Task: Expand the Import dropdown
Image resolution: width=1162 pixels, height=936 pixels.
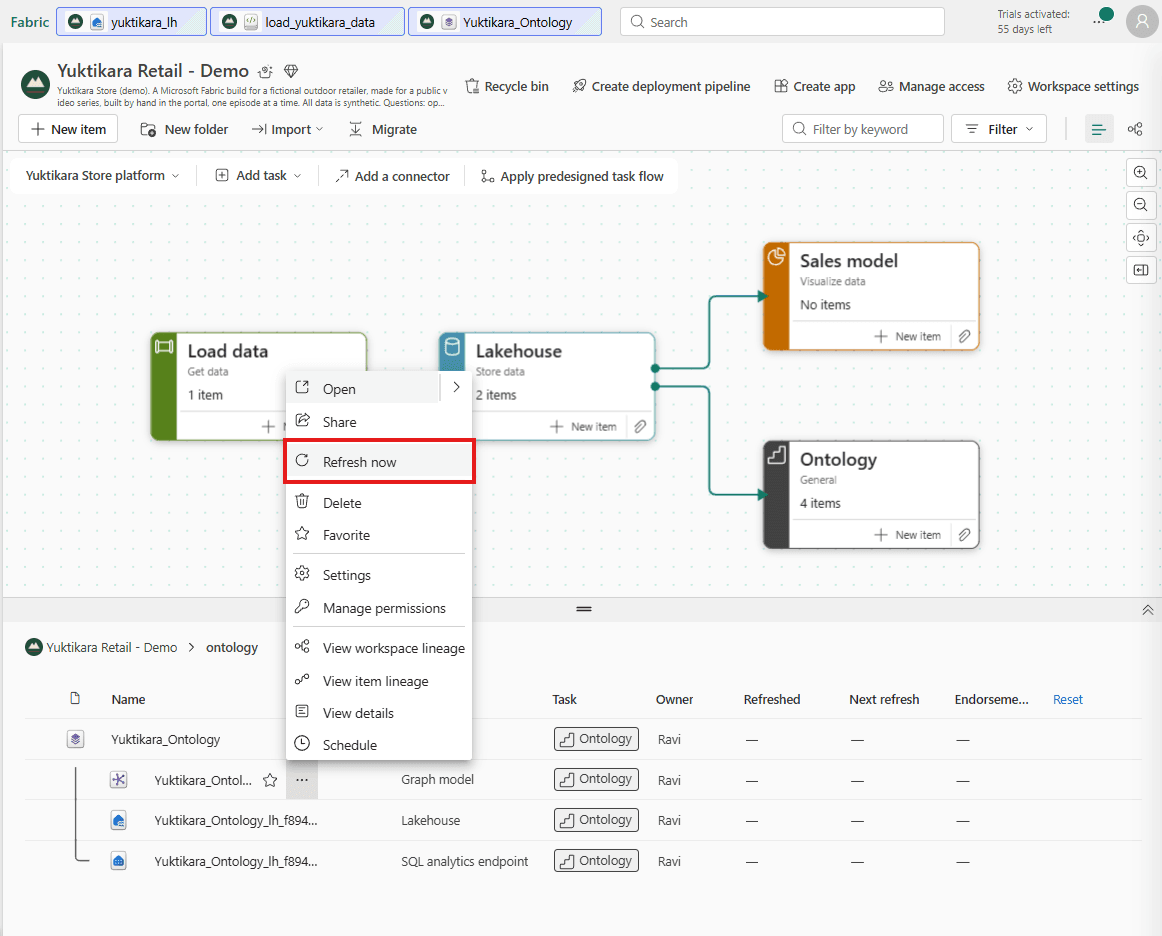Action: click(288, 130)
